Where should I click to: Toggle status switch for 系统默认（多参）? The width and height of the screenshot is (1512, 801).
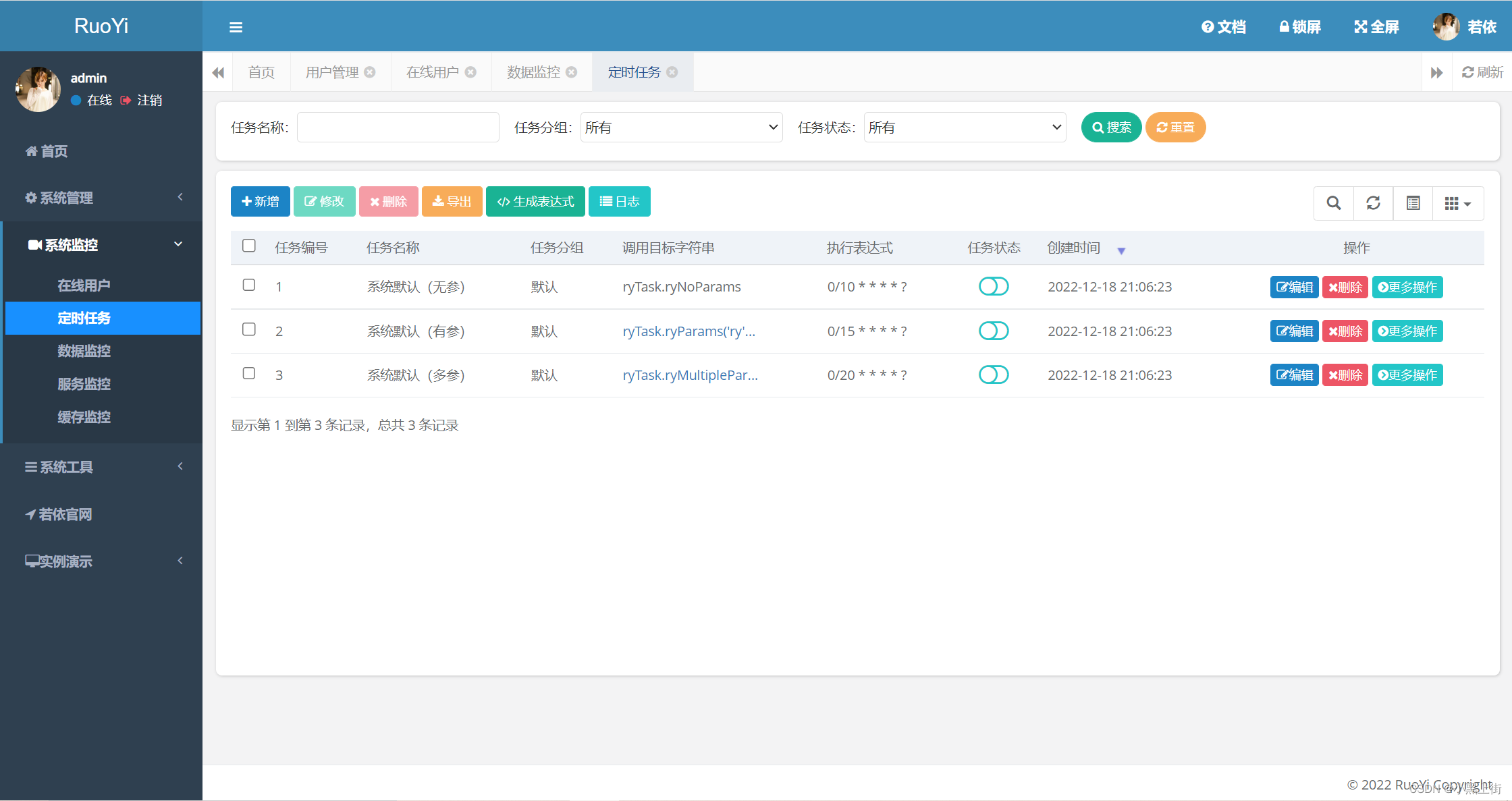[994, 375]
